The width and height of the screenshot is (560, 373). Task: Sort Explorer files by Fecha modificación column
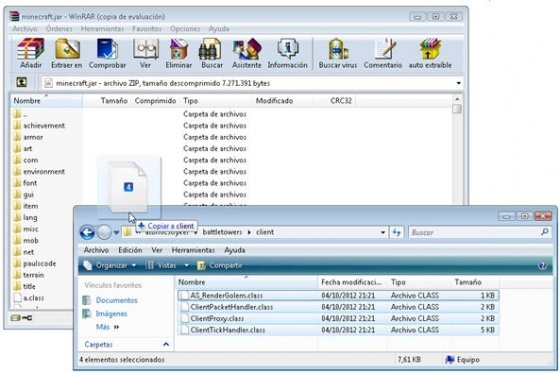pyautogui.click(x=351, y=282)
